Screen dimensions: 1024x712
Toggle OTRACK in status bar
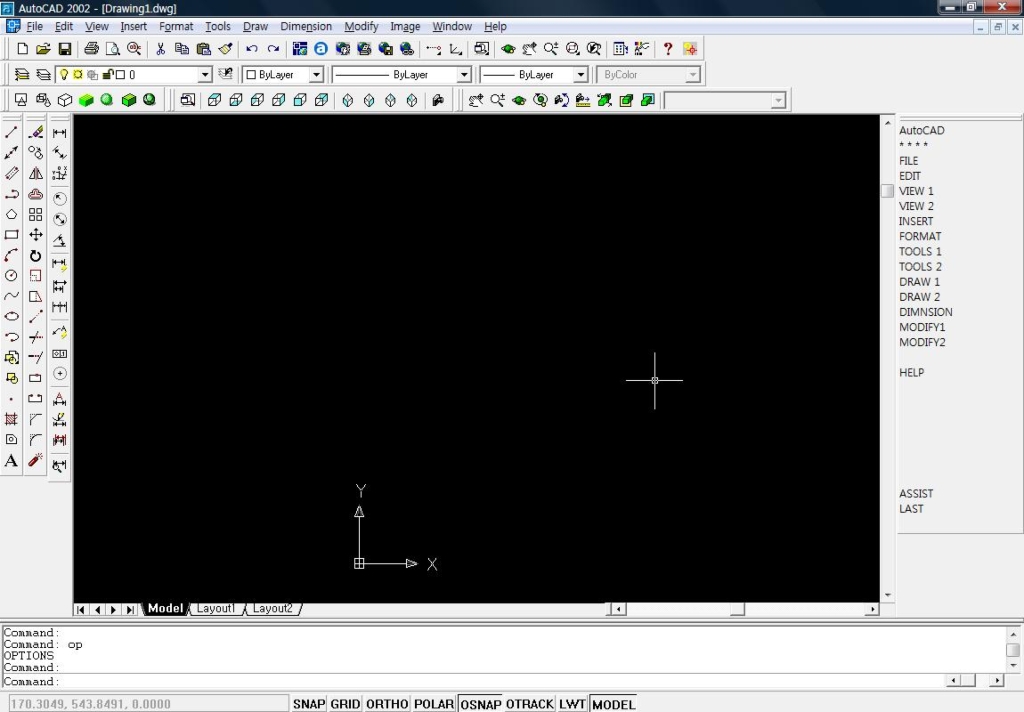530,704
